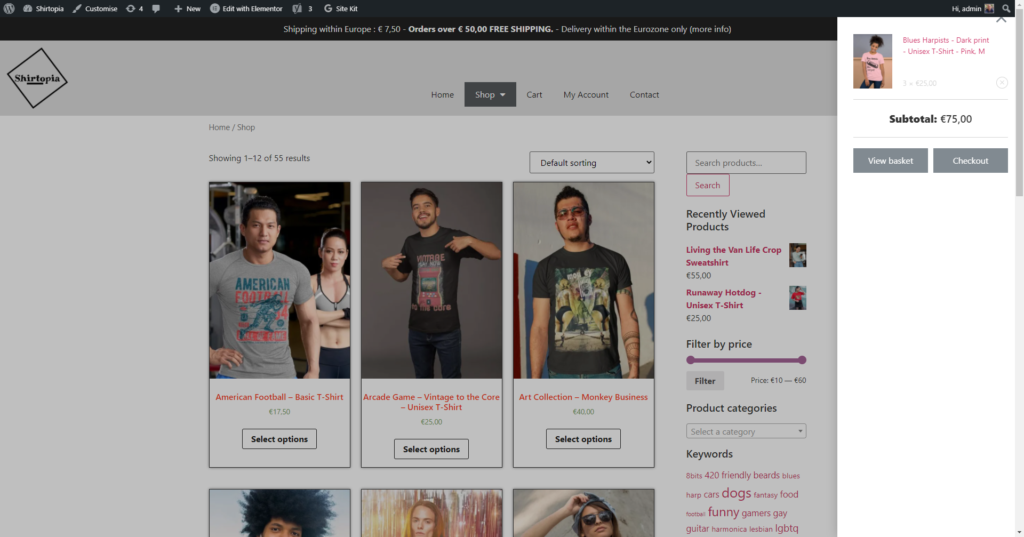Open the Customise theme option
The width and height of the screenshot is (1024, 537).
coord(95,8)
